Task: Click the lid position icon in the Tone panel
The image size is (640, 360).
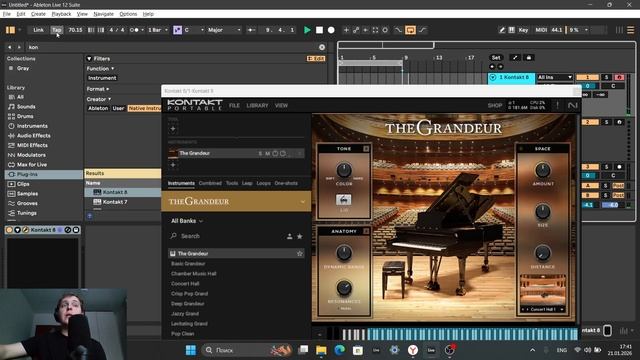Action: [x=344, y=200]
